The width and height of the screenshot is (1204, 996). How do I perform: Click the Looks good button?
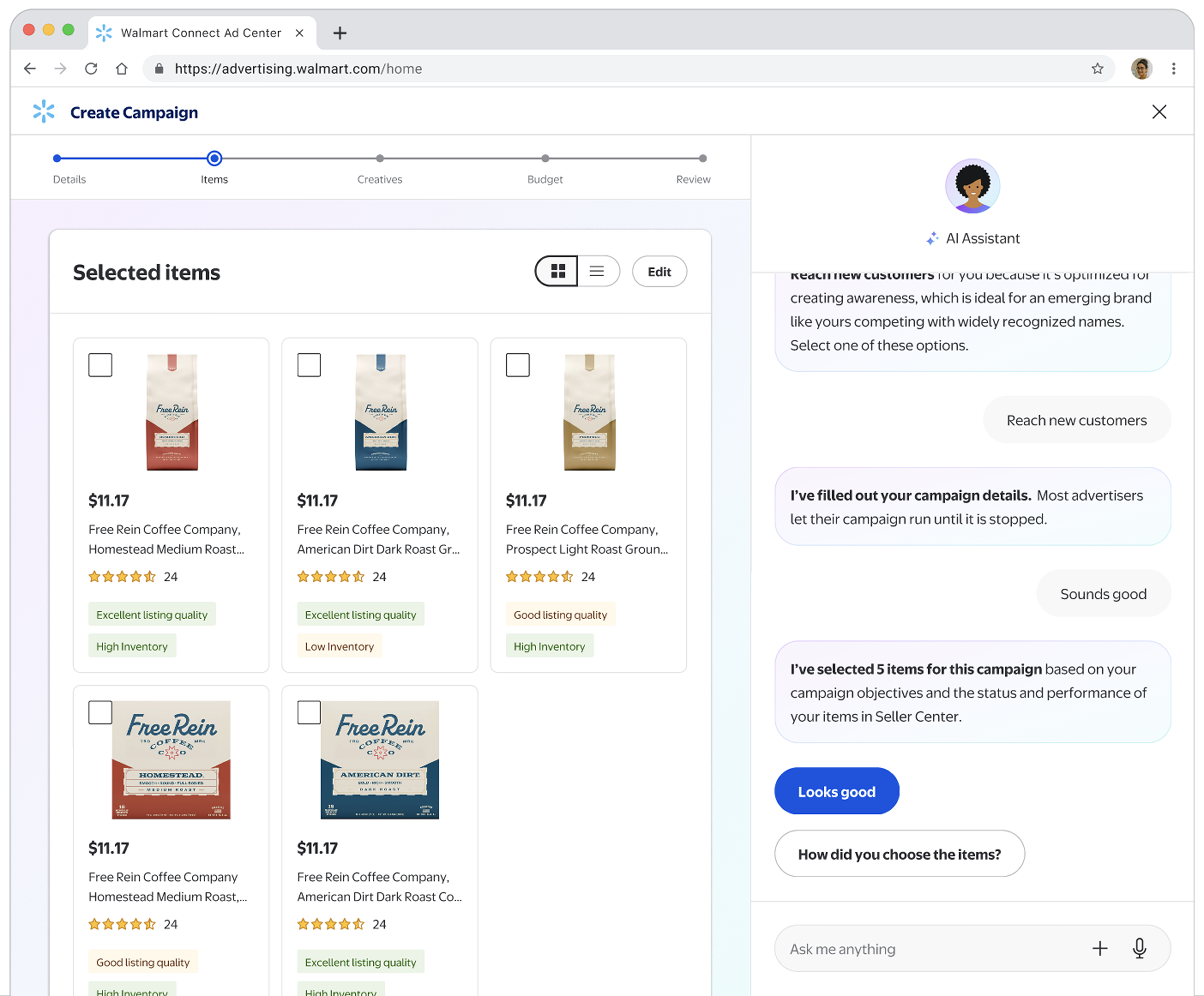point(836,791)
